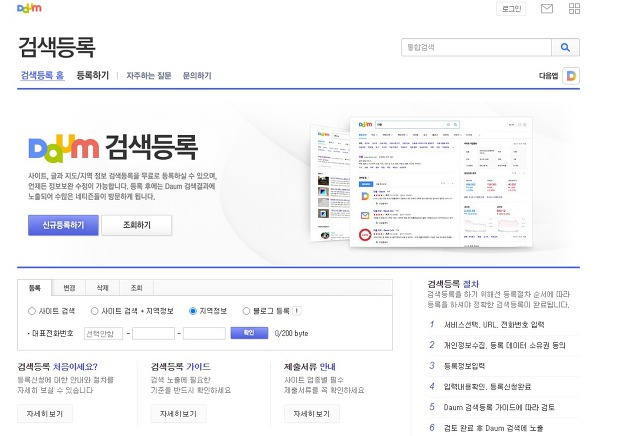The height and width of the screenshot is (436, 620).
Task: Click 자세히보기 under 검색등록 가이드
Action: point(178,413)
